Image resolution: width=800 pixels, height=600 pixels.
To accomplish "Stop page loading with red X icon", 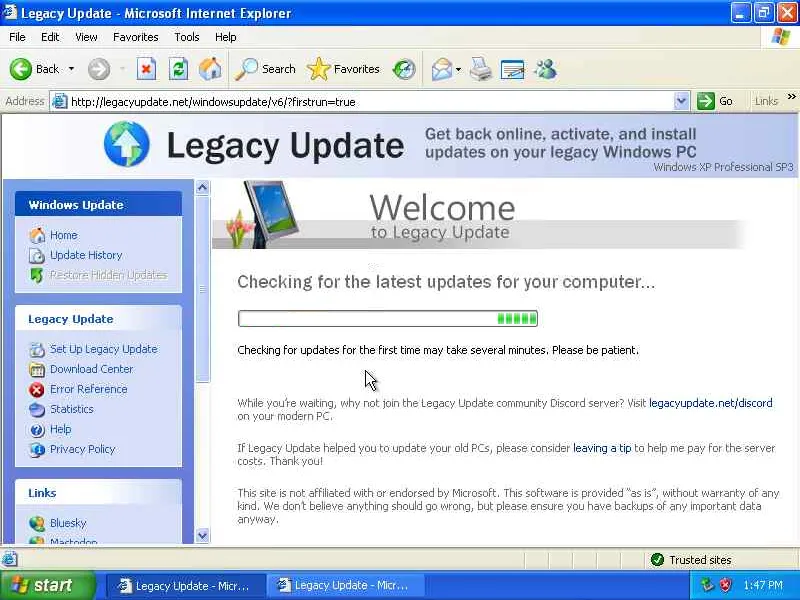I will pos(146,69).
